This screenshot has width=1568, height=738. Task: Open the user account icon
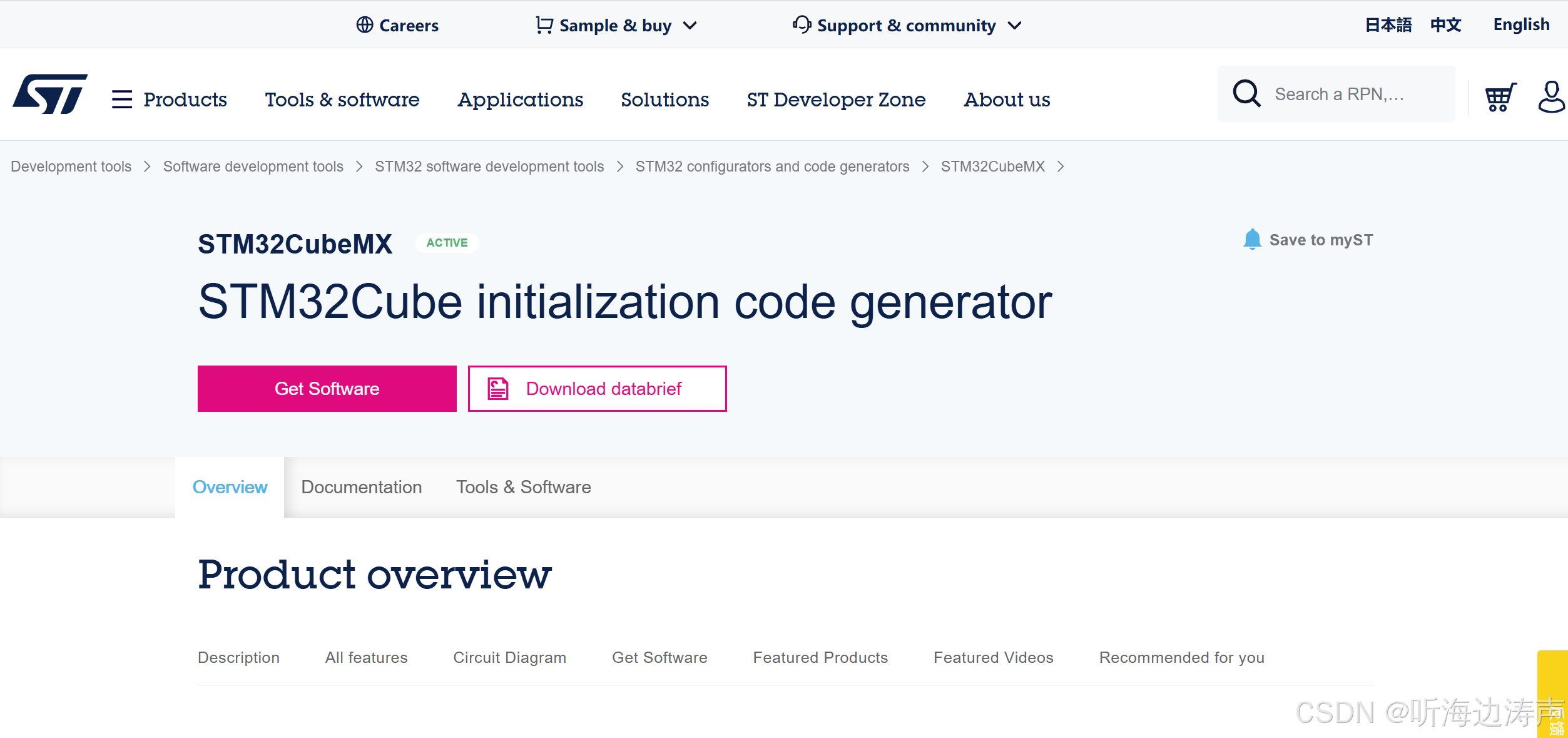tap(1551, 97)
